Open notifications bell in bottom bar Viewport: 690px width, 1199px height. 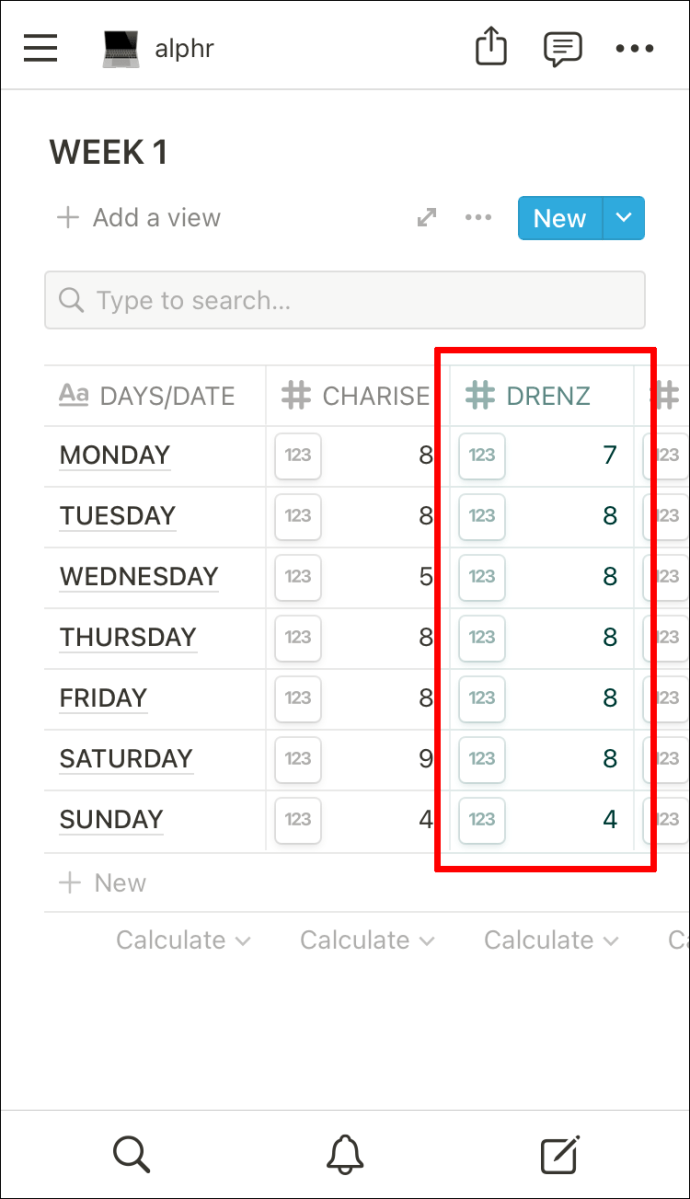click(345, 1154)
